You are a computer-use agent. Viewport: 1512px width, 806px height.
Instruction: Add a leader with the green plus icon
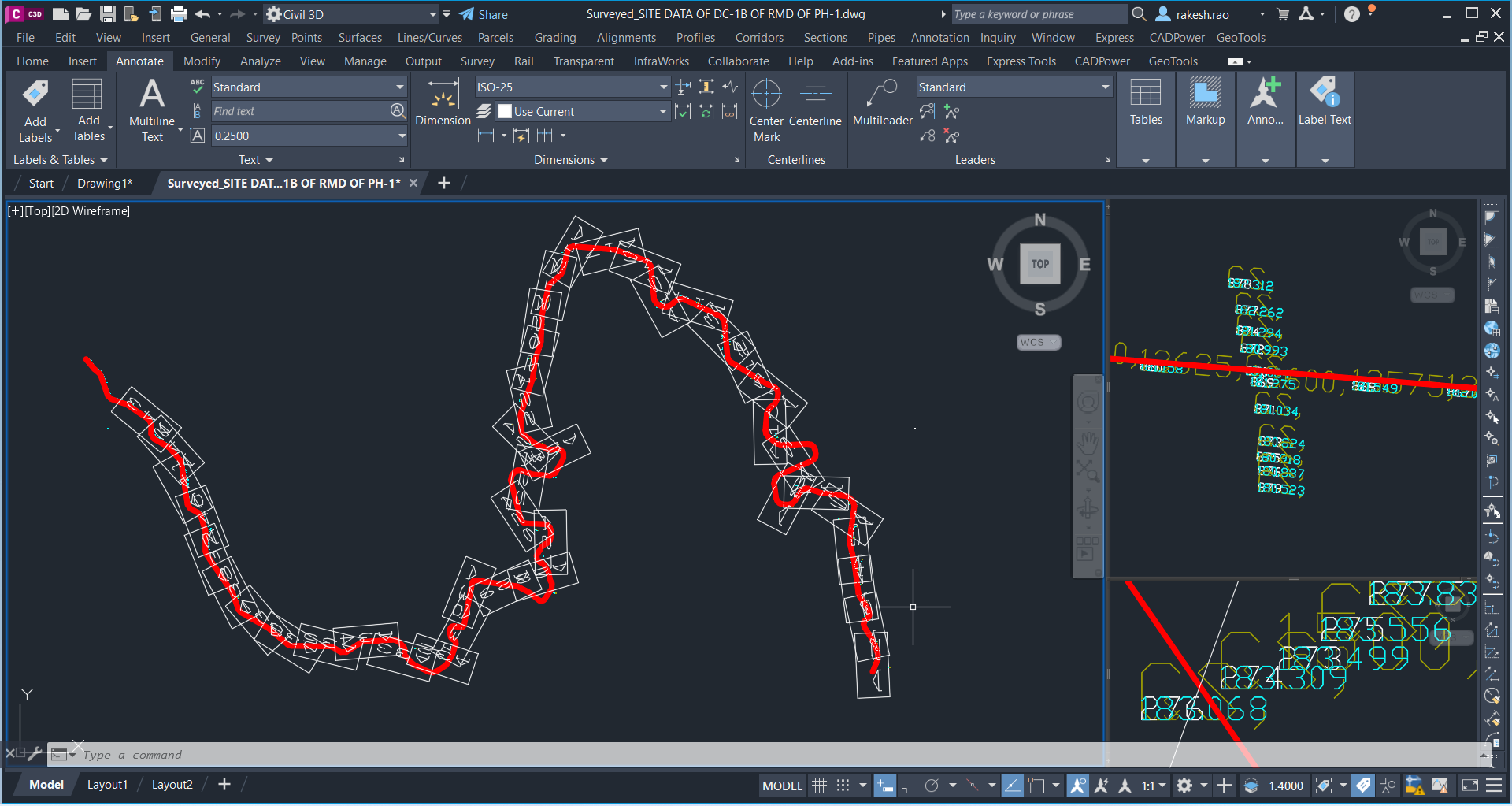tap(951, 111)
